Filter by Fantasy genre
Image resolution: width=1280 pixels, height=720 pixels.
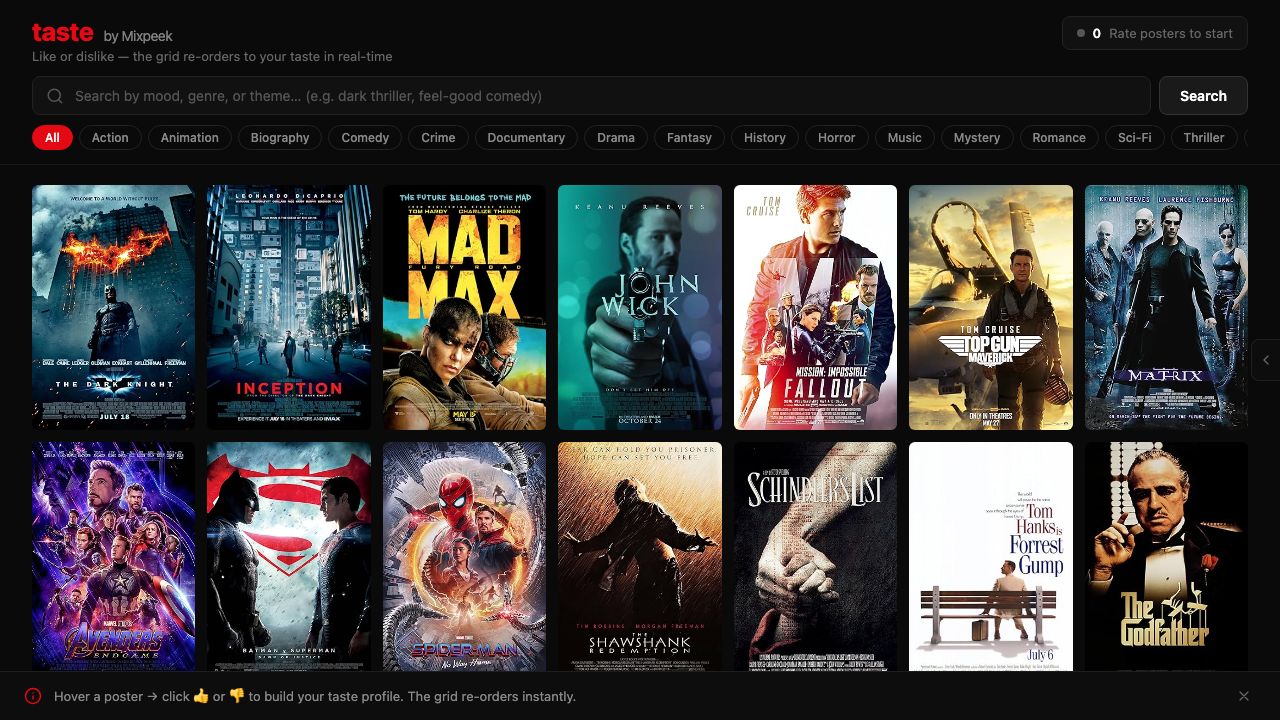pos(689,138)
